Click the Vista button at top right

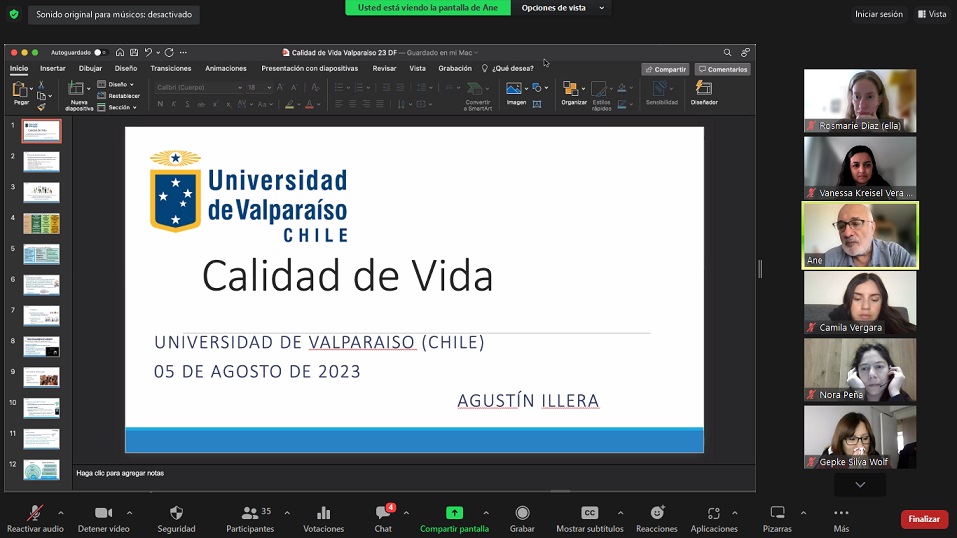[932, 14]
